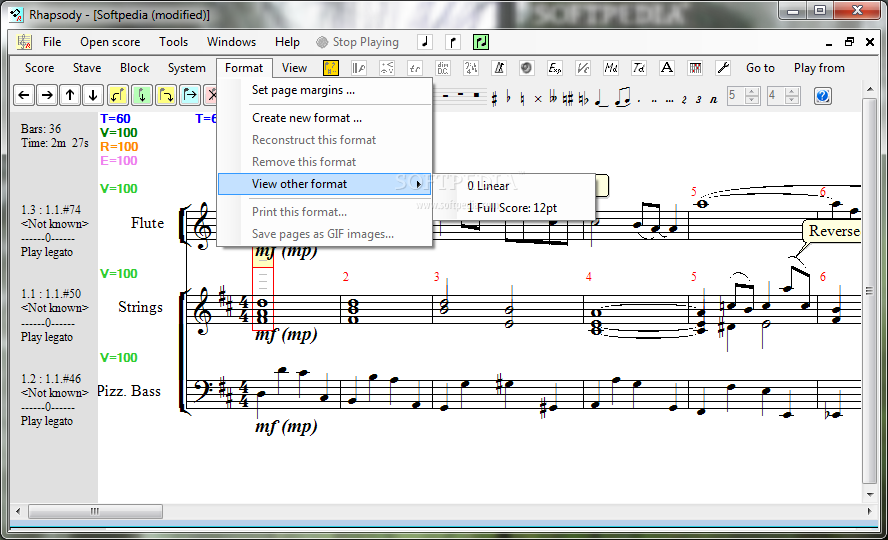
Task: Click the green note-down arrow icon
Action: coord(142,95)
